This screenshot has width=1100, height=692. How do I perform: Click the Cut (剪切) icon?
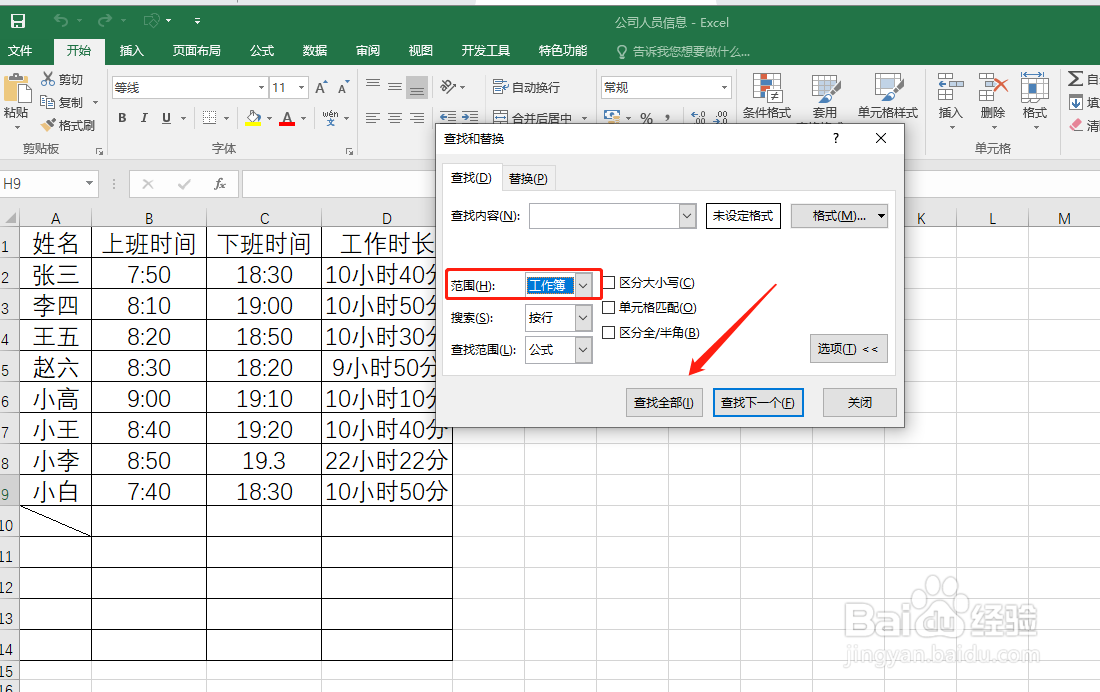coord(47,79)
